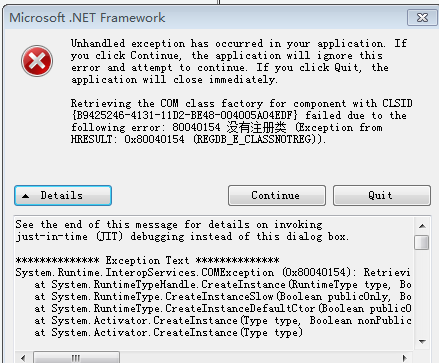Click the Unhandled exception message paragraph
Viewport: 439px width, 363px height.
[239, 61]
